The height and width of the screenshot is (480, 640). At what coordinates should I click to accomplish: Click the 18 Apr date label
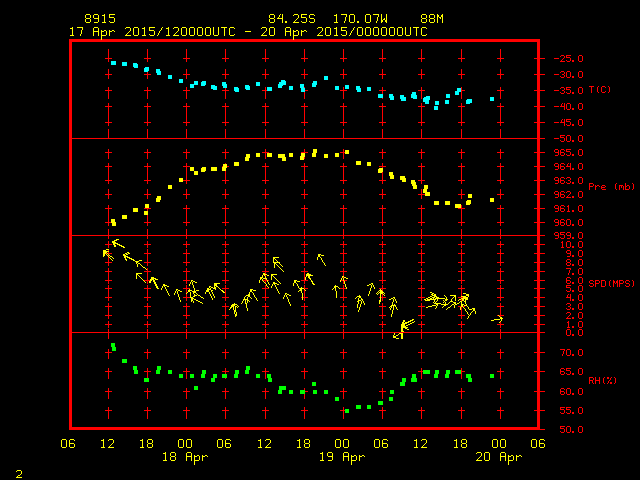185,457
